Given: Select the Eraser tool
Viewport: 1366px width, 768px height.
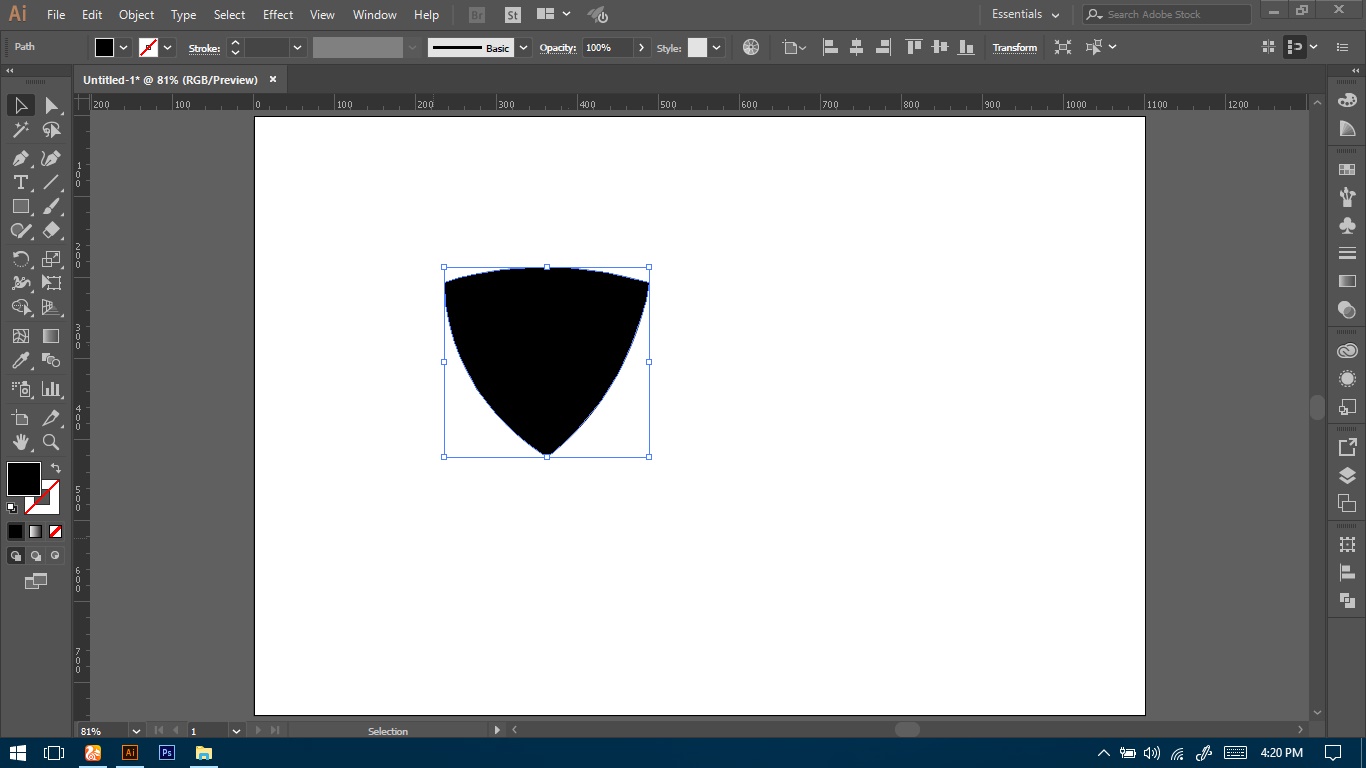Looking at the screenshot, I should [x=51, y=230].
